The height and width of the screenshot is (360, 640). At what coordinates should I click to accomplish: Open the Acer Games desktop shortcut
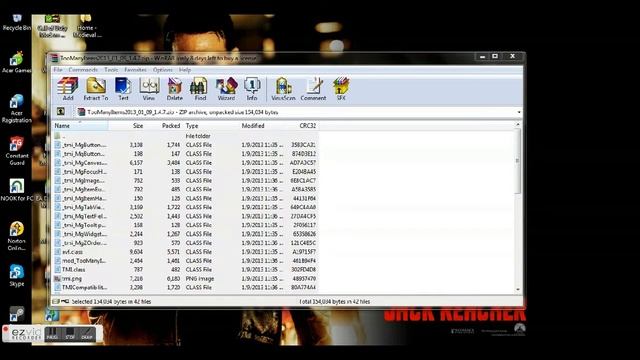click(17, 63)
